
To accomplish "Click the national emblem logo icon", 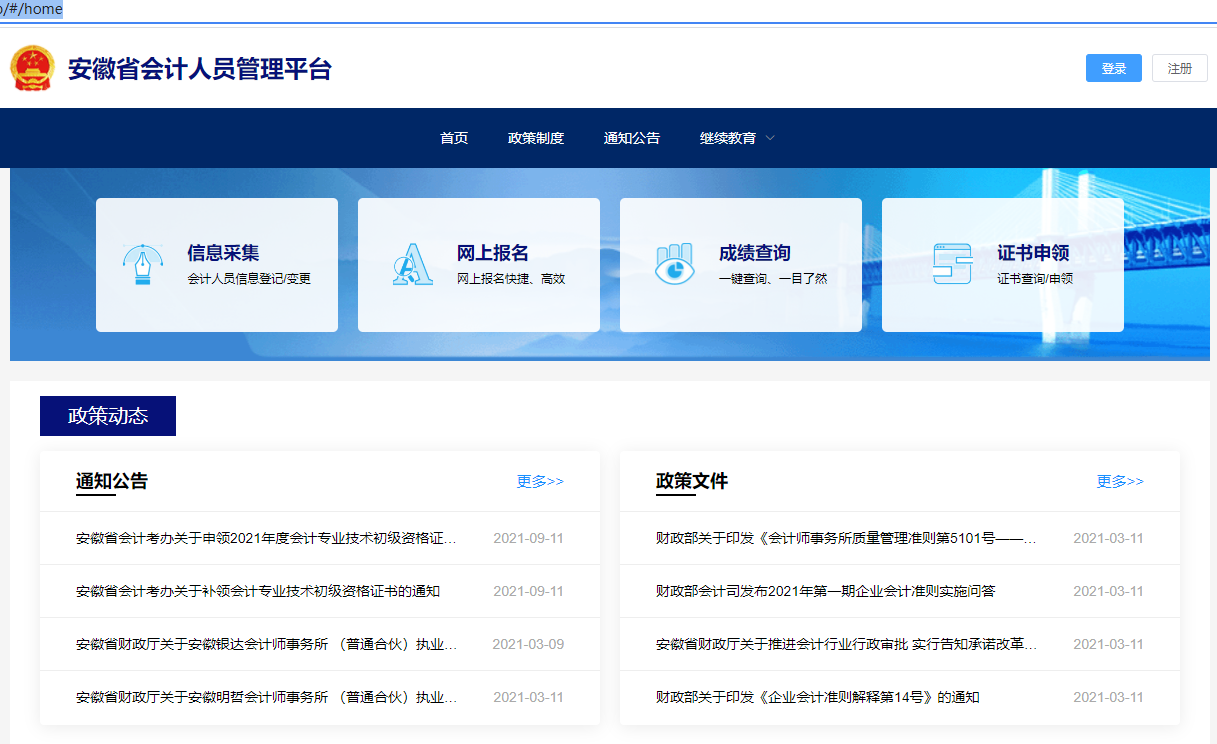I will (x=32, y=68).
